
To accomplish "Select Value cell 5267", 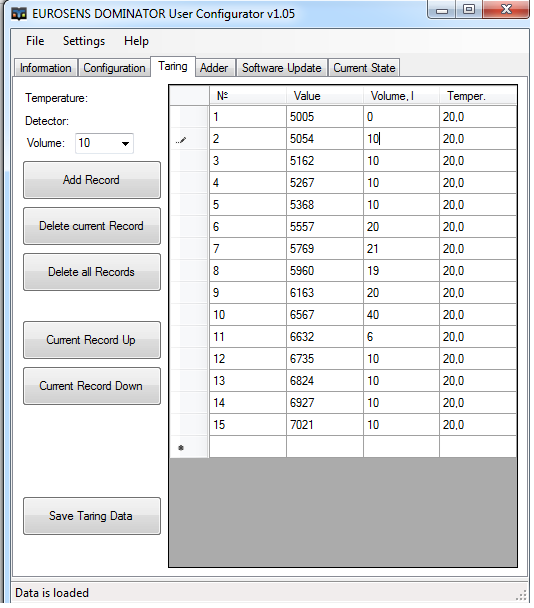I will pyautogui.click(x=325, y=183).
